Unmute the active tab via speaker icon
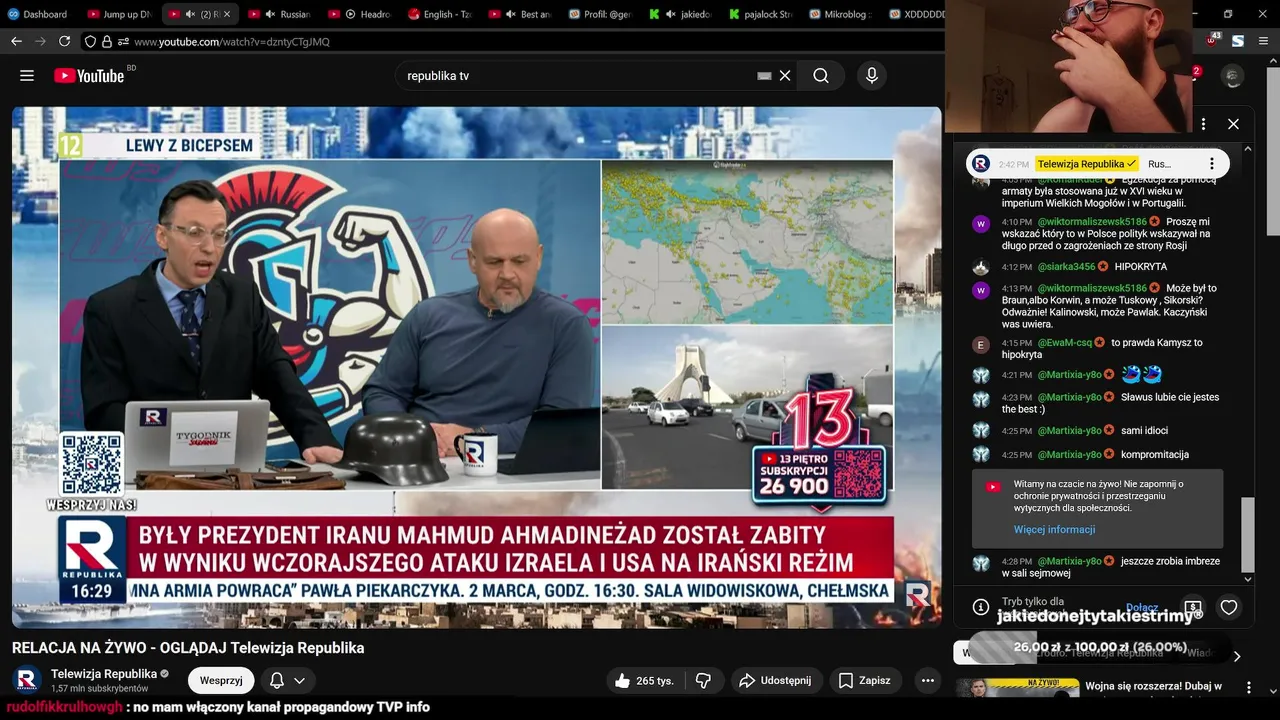 click(x=190, y=14)
